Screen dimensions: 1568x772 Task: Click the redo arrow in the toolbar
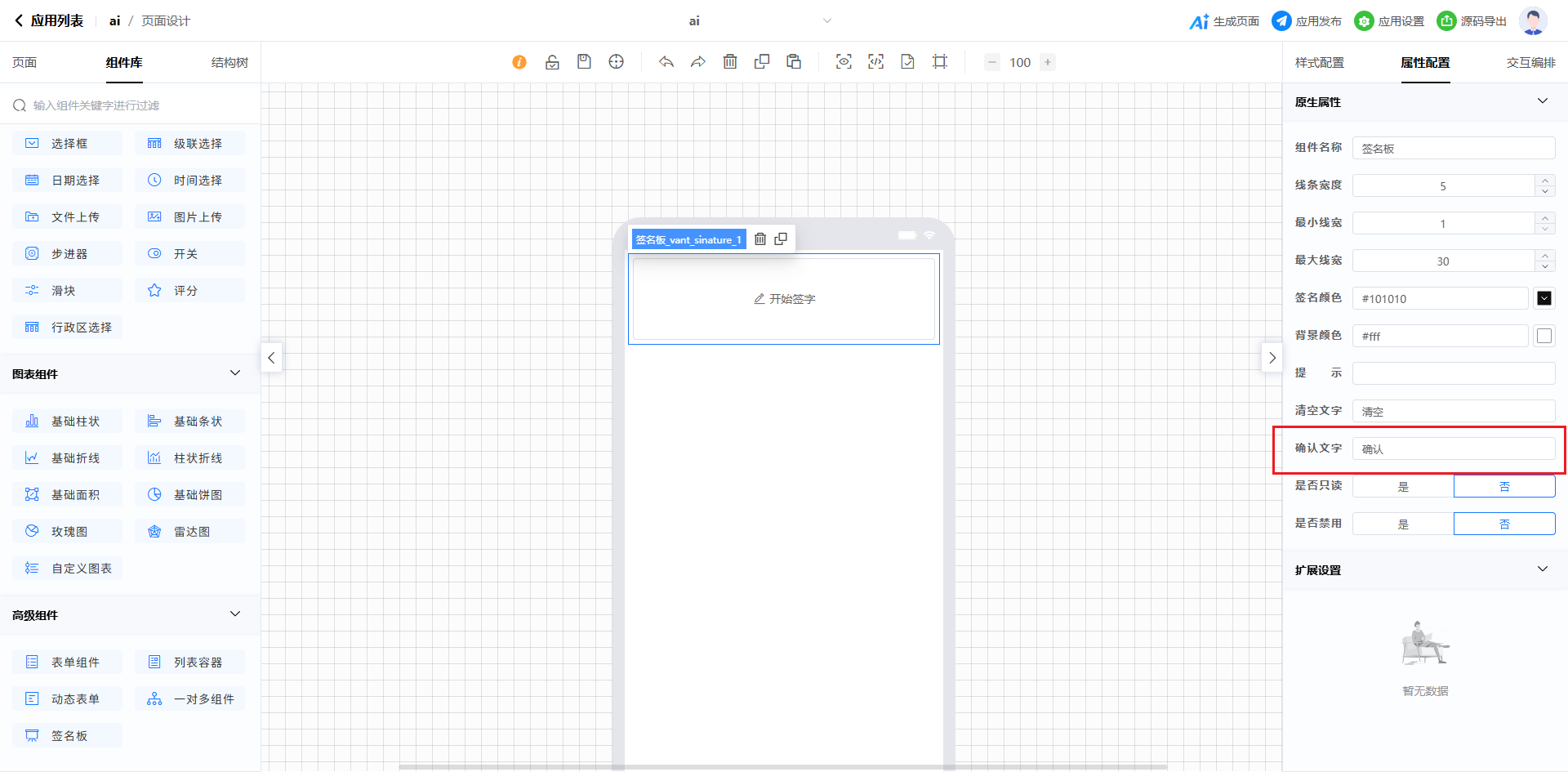[698, 62]
